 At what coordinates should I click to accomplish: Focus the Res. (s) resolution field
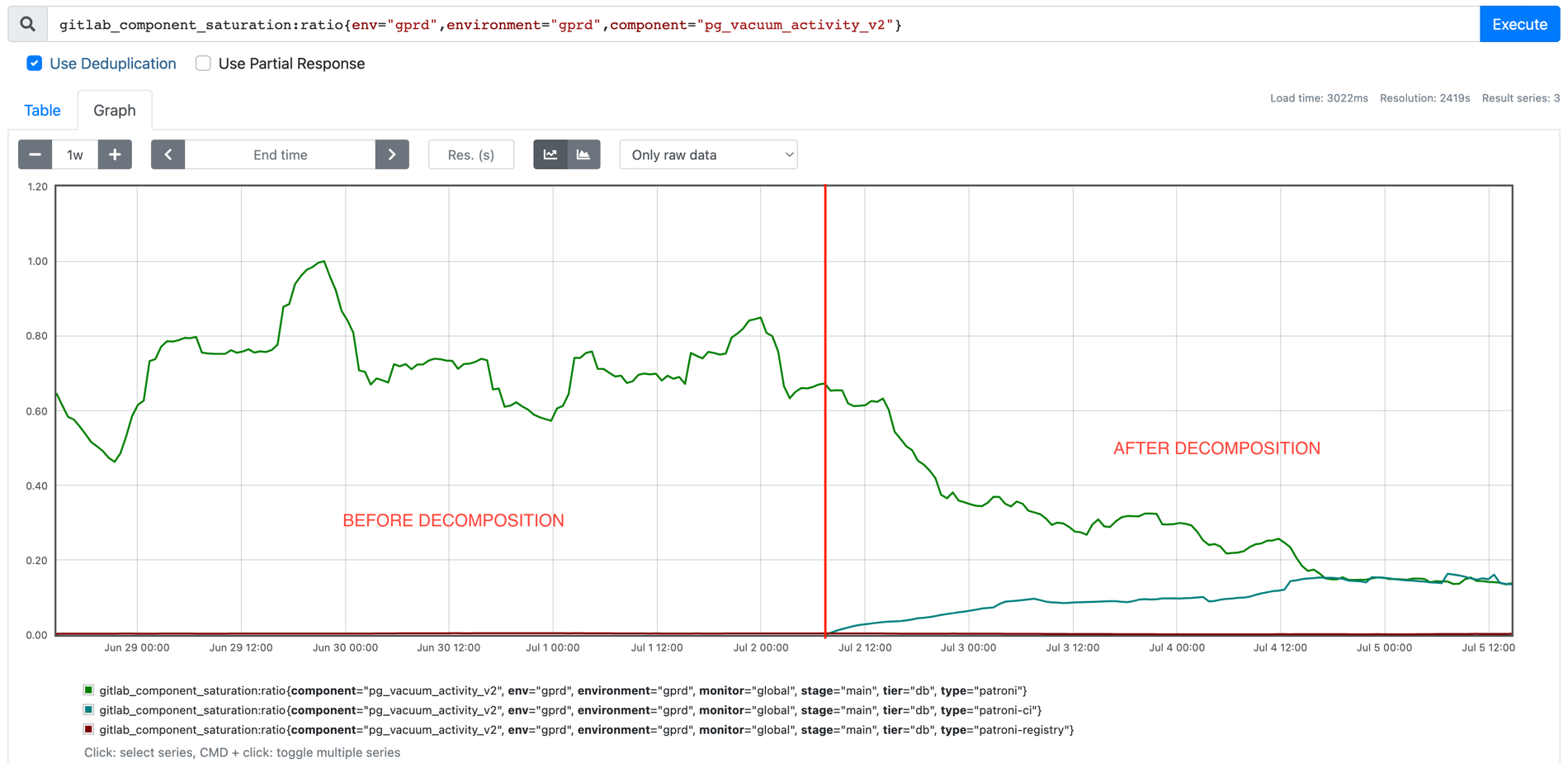[x=471, y=154]
